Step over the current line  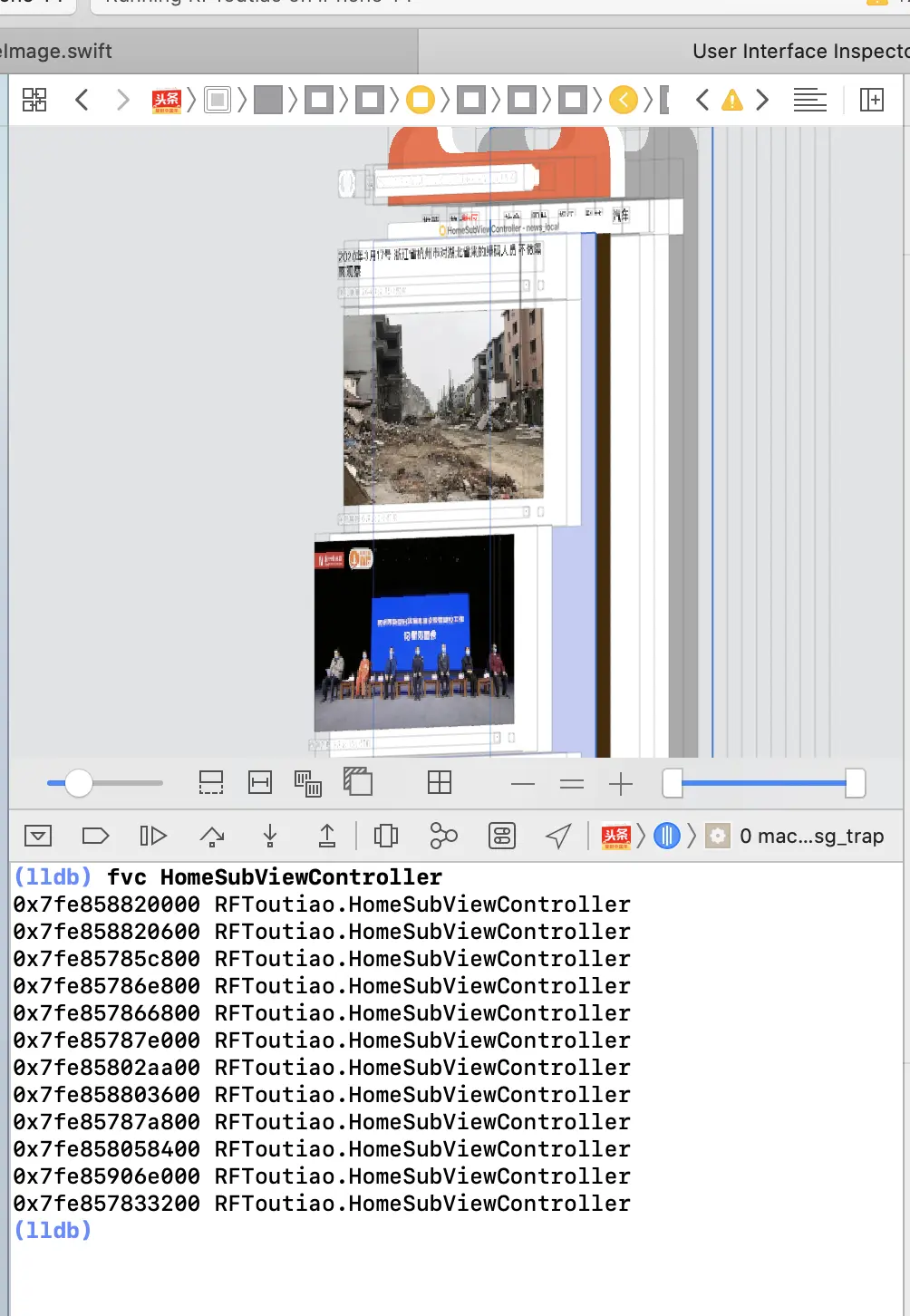(212, 836)
